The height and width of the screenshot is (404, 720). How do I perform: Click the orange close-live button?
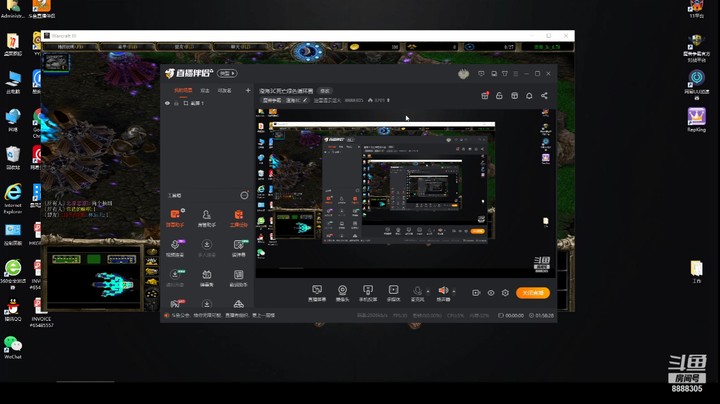(533, 292)
